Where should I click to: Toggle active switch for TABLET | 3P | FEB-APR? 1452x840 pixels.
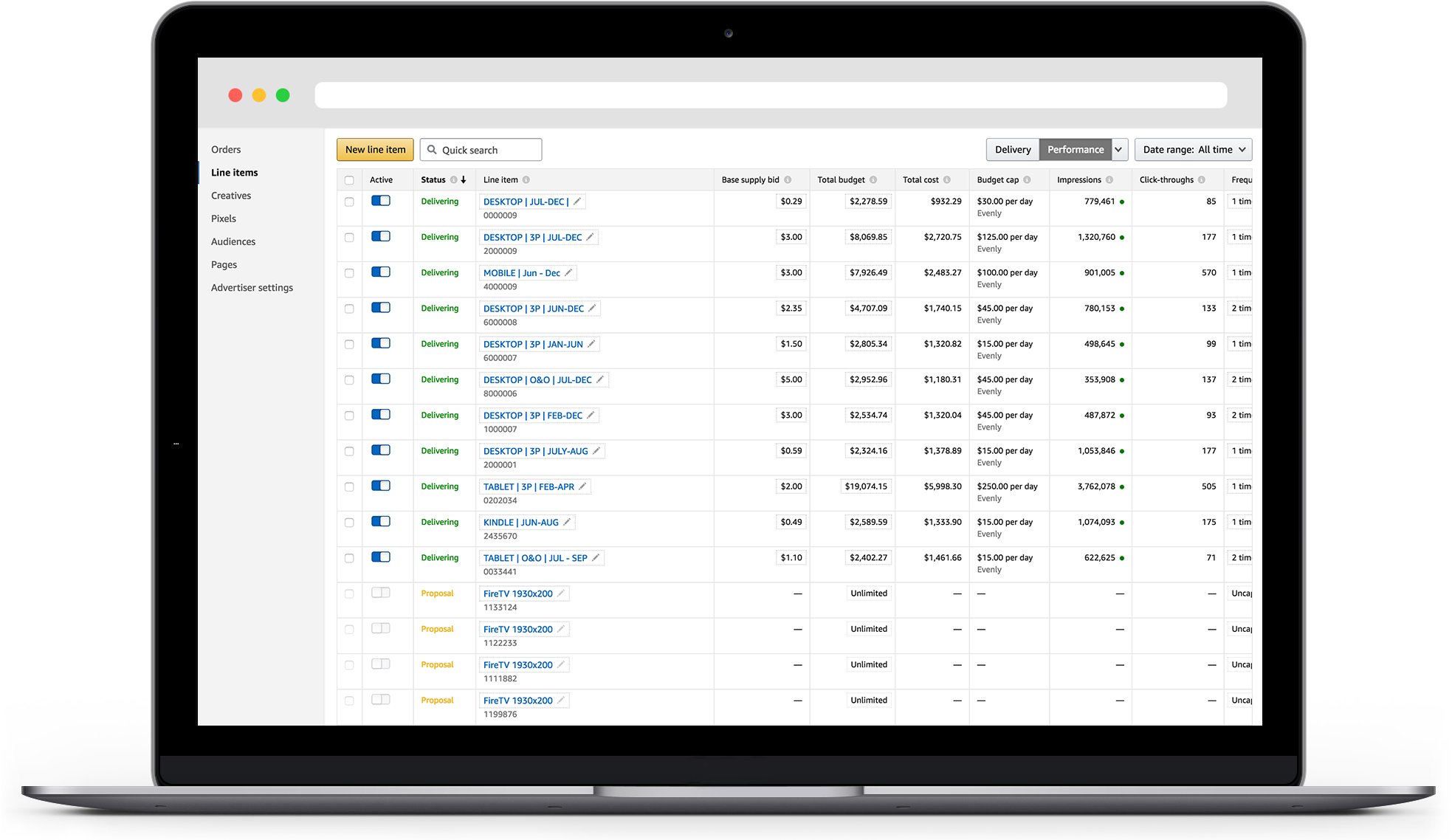tap(381, 486)
